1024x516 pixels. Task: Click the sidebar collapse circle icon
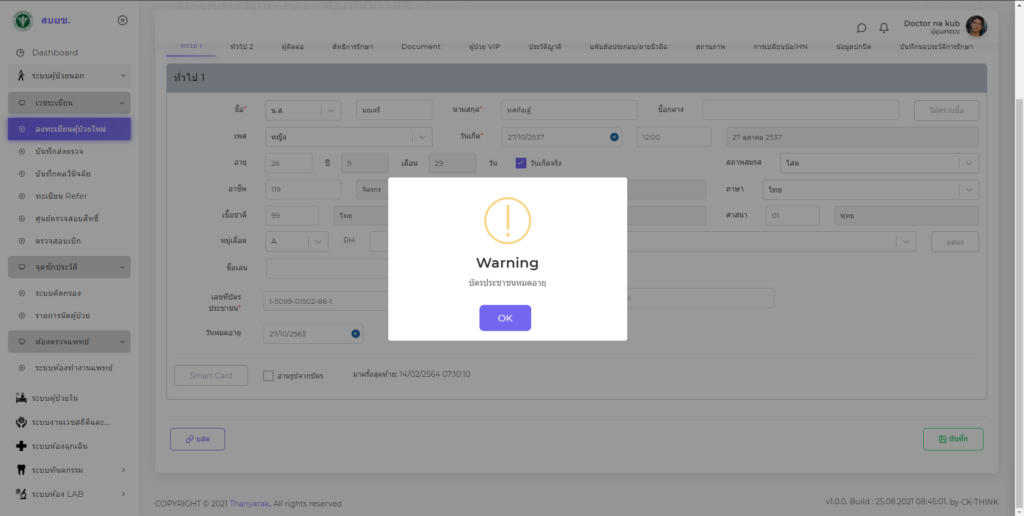point(122,20)
